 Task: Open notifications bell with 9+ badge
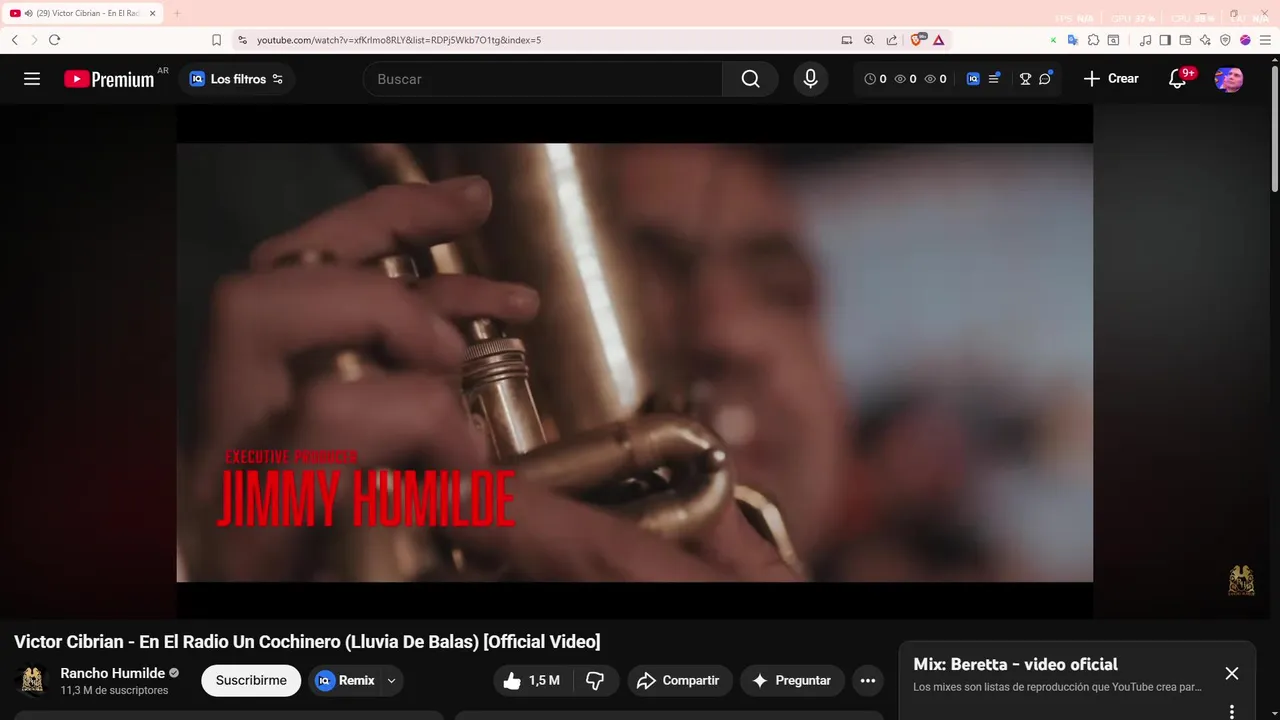[1178, 79]
